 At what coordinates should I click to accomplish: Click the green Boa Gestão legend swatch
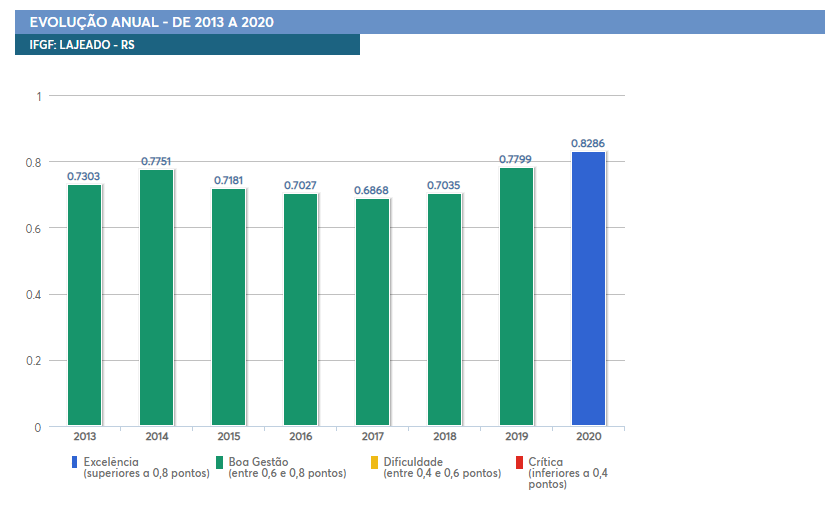[x=220, y=462]
